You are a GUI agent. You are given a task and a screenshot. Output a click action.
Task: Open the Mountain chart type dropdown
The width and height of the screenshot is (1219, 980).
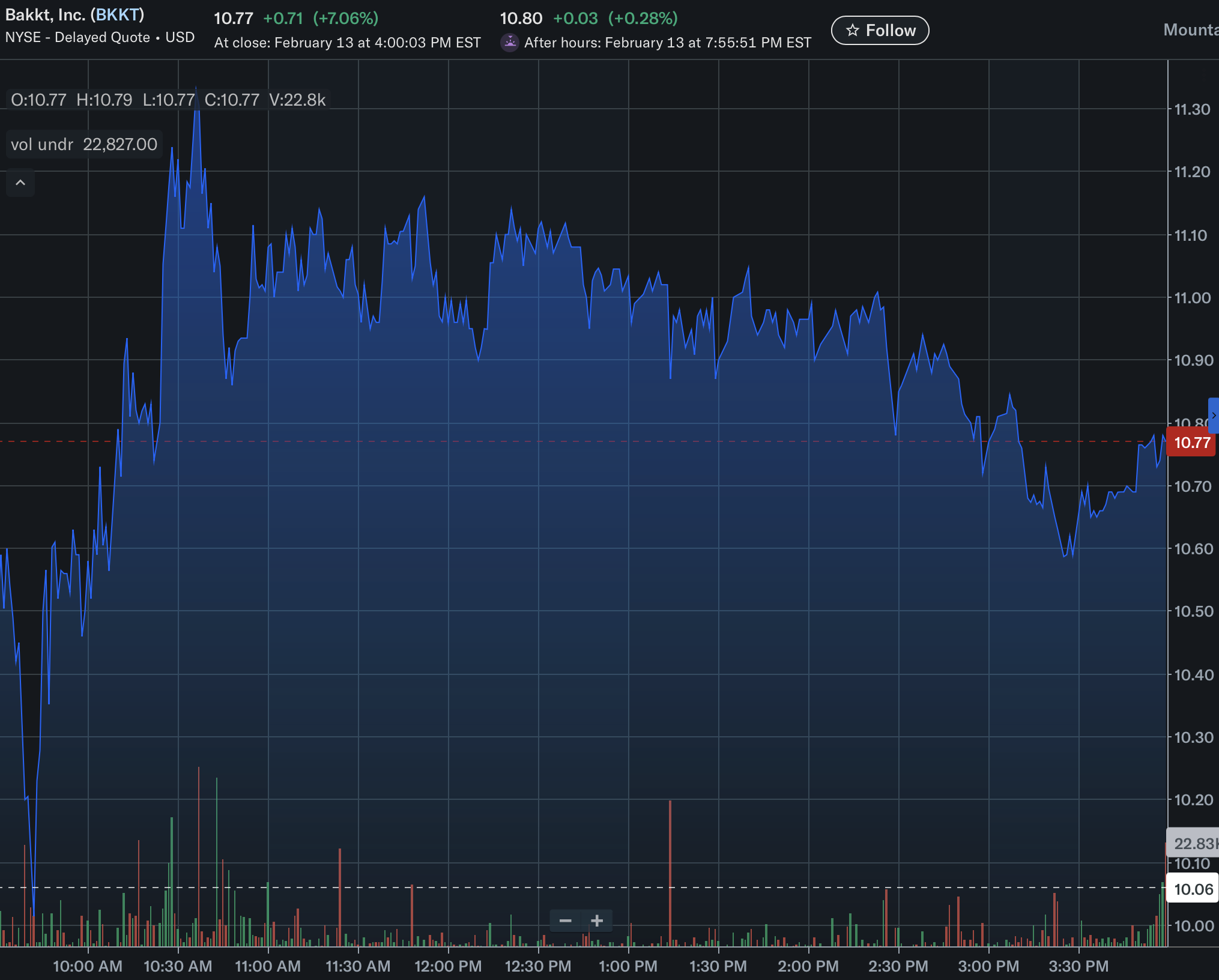[1190, 30]
